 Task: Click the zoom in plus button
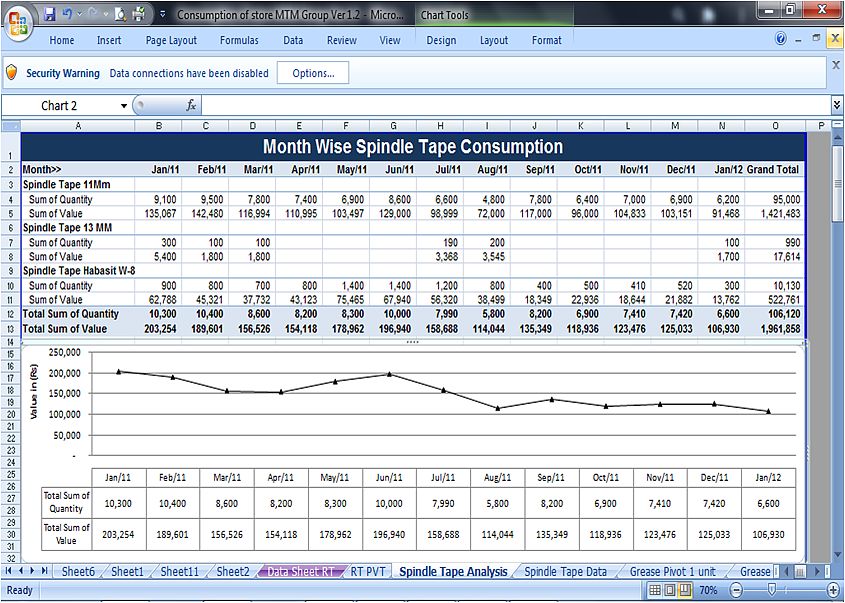(x=834, y=590)
